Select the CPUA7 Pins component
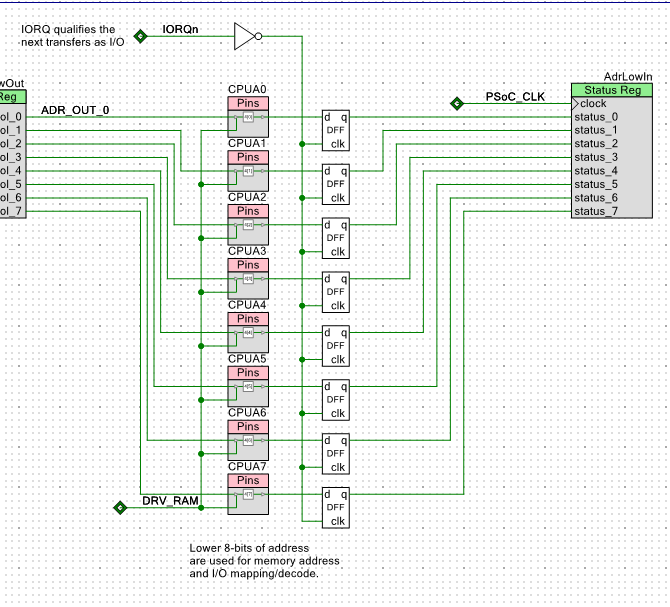The width and height of the screenshot is (670, 607). click(x=247, y=494)
